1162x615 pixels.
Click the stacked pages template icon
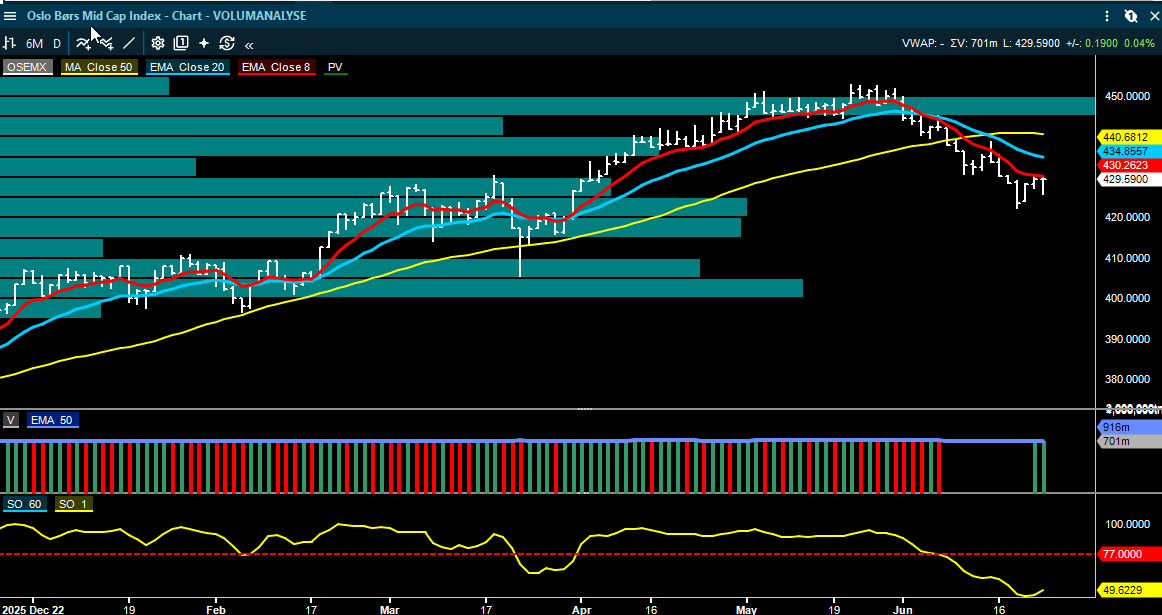pos(181,43)
